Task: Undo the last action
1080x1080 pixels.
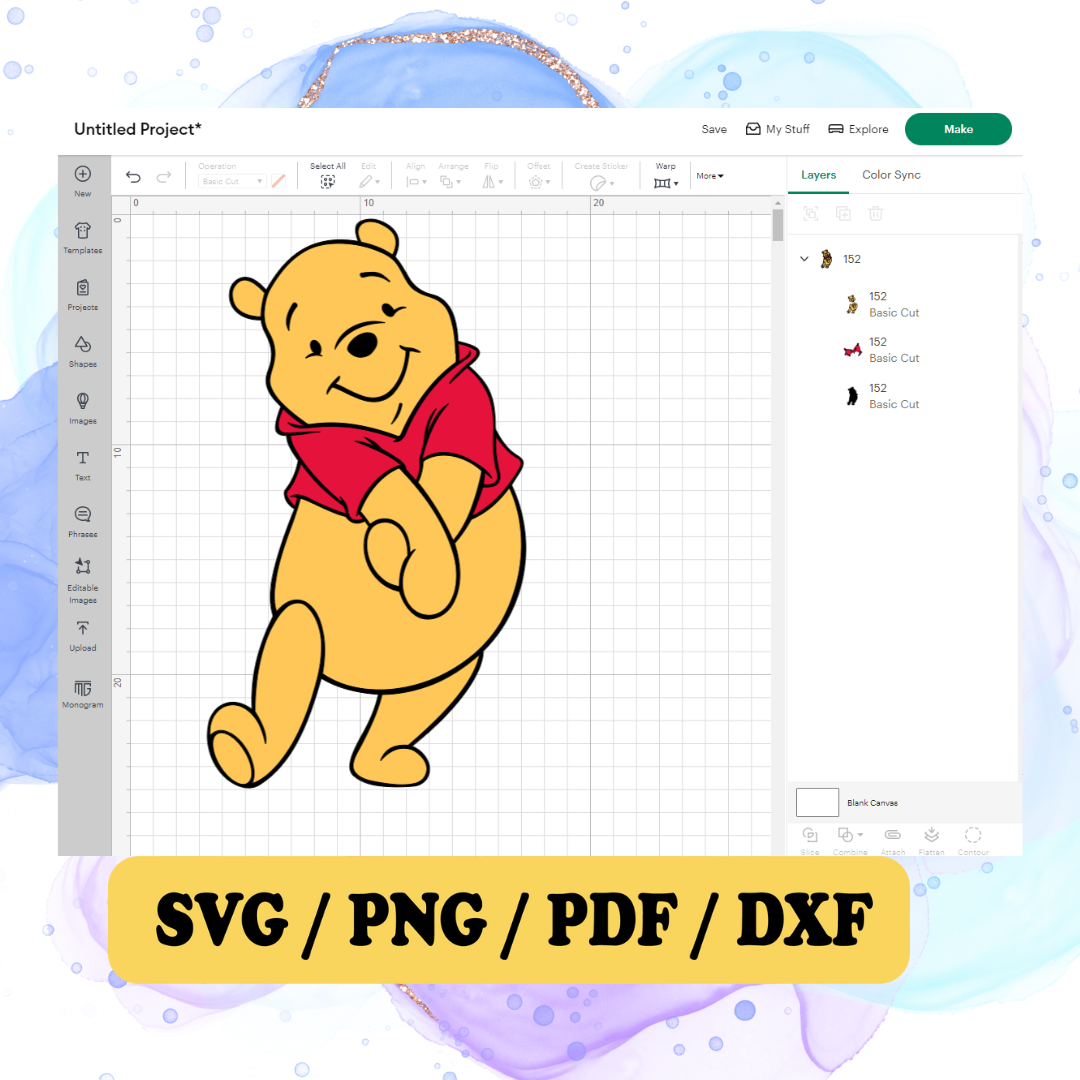Action: [134, 178]
